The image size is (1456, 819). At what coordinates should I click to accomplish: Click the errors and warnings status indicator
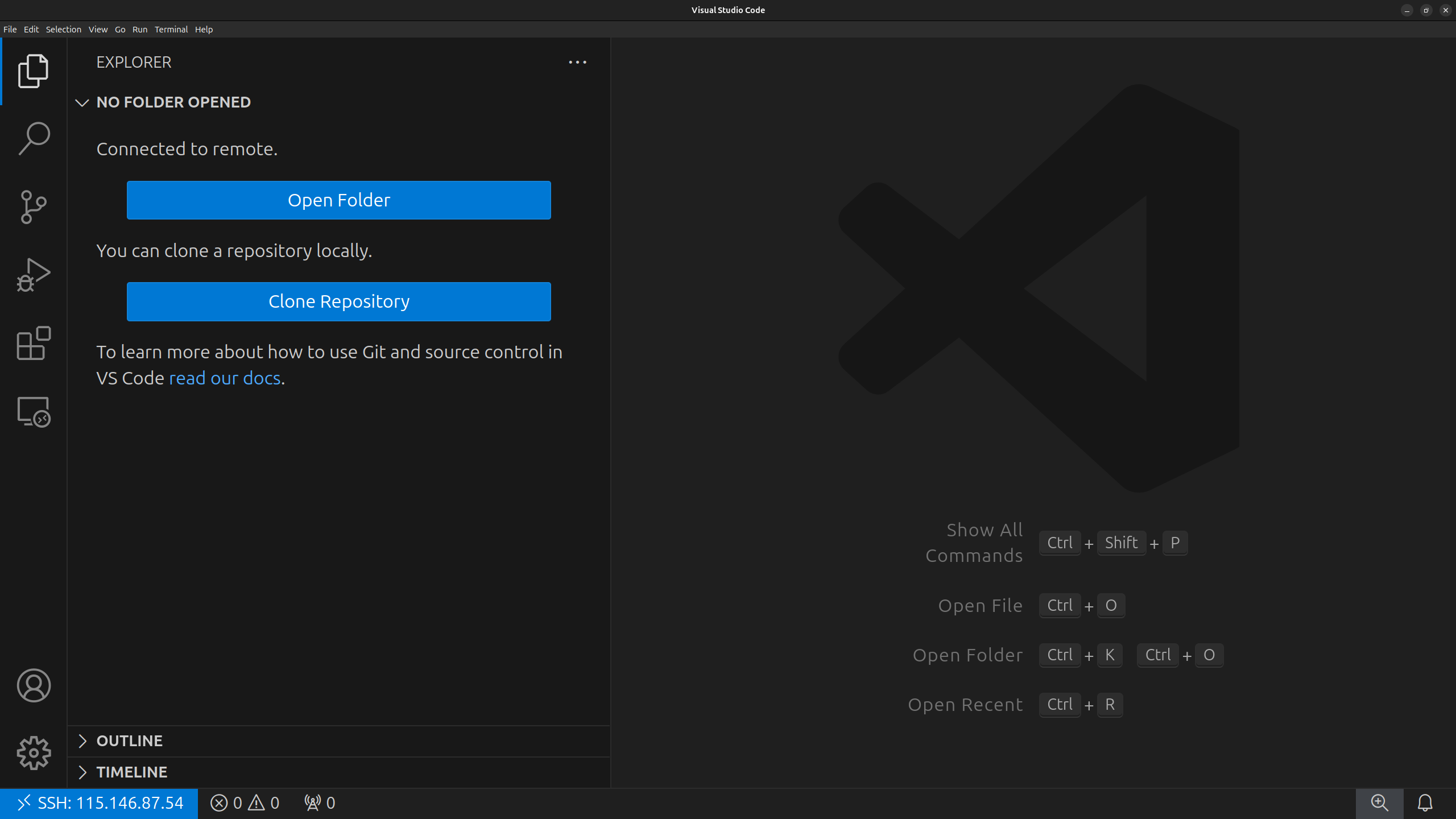[x=245, y=803]
